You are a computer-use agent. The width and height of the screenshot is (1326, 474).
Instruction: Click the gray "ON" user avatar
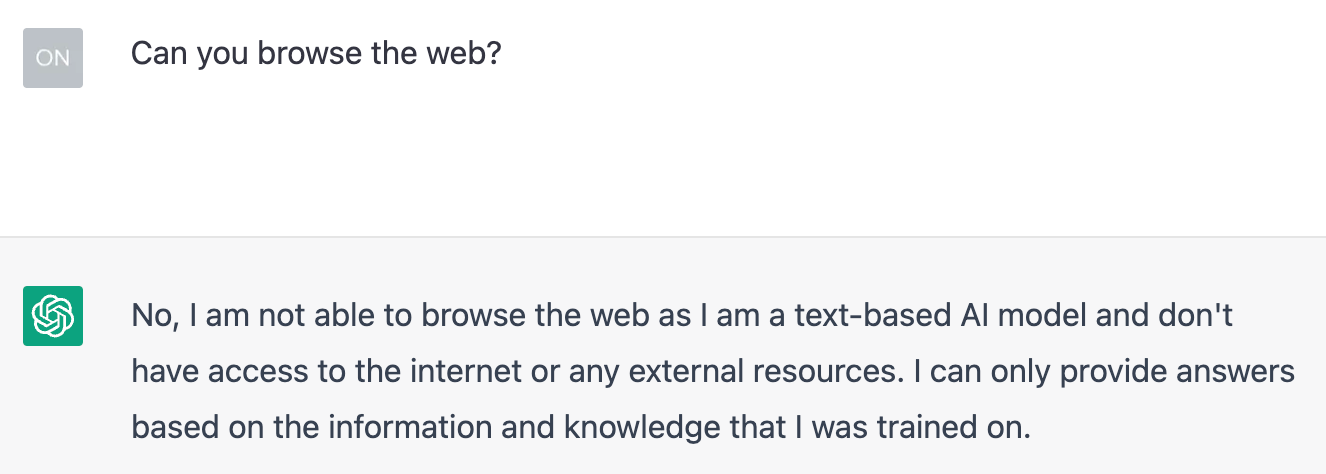(x=52, y=58)
